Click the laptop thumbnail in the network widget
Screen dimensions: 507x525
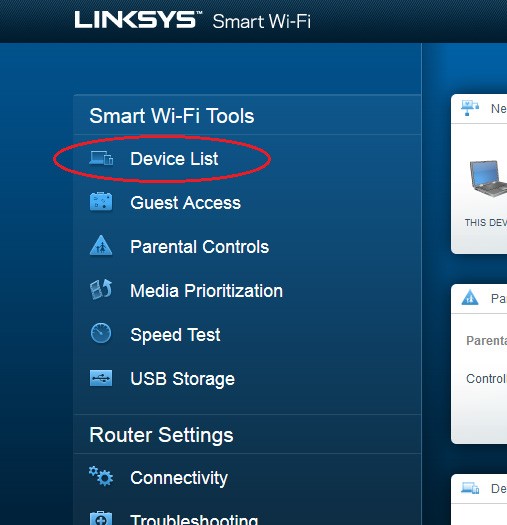[488, 178]
